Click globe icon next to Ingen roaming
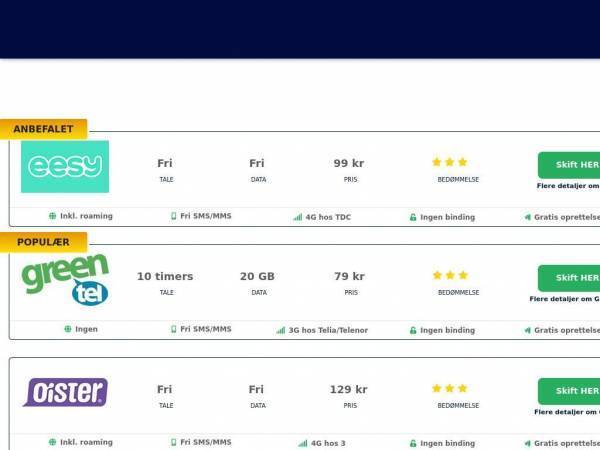This screenshot has height=450, width=600. [68, 329]
